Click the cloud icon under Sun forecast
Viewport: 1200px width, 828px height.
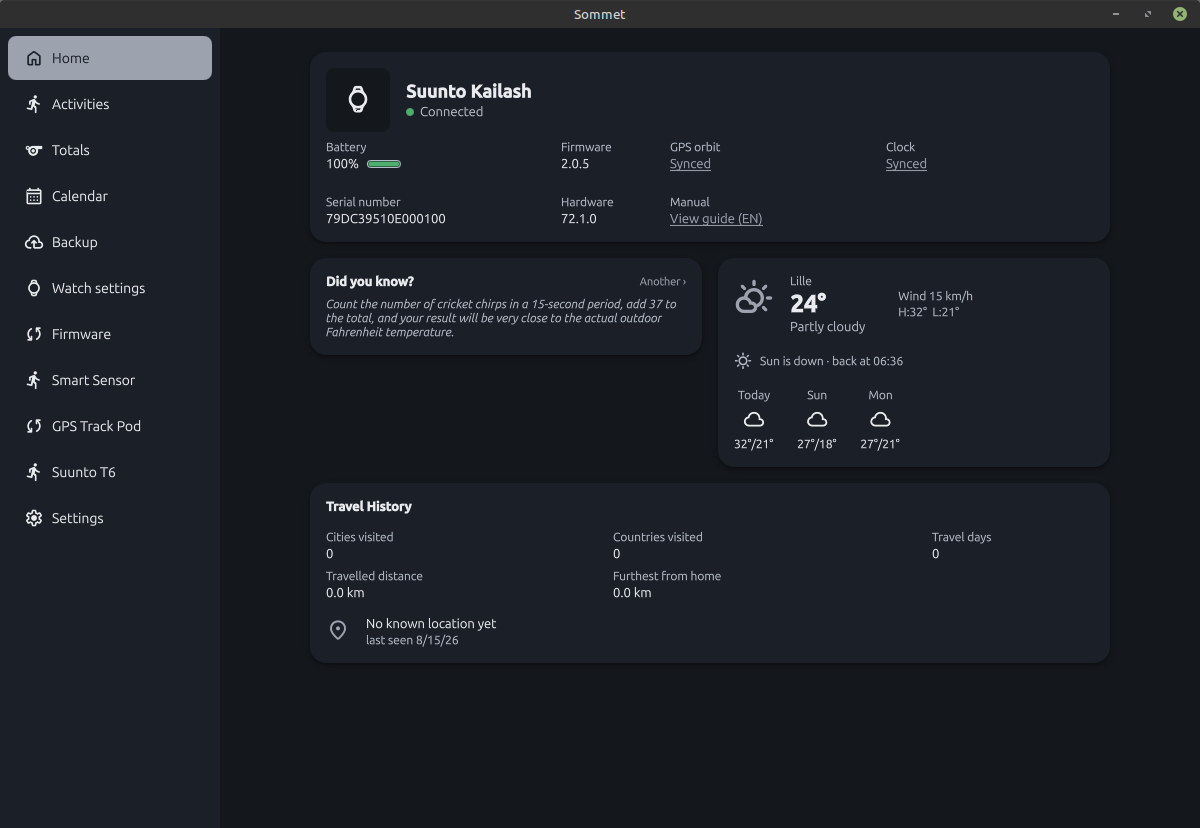[817, 420]
